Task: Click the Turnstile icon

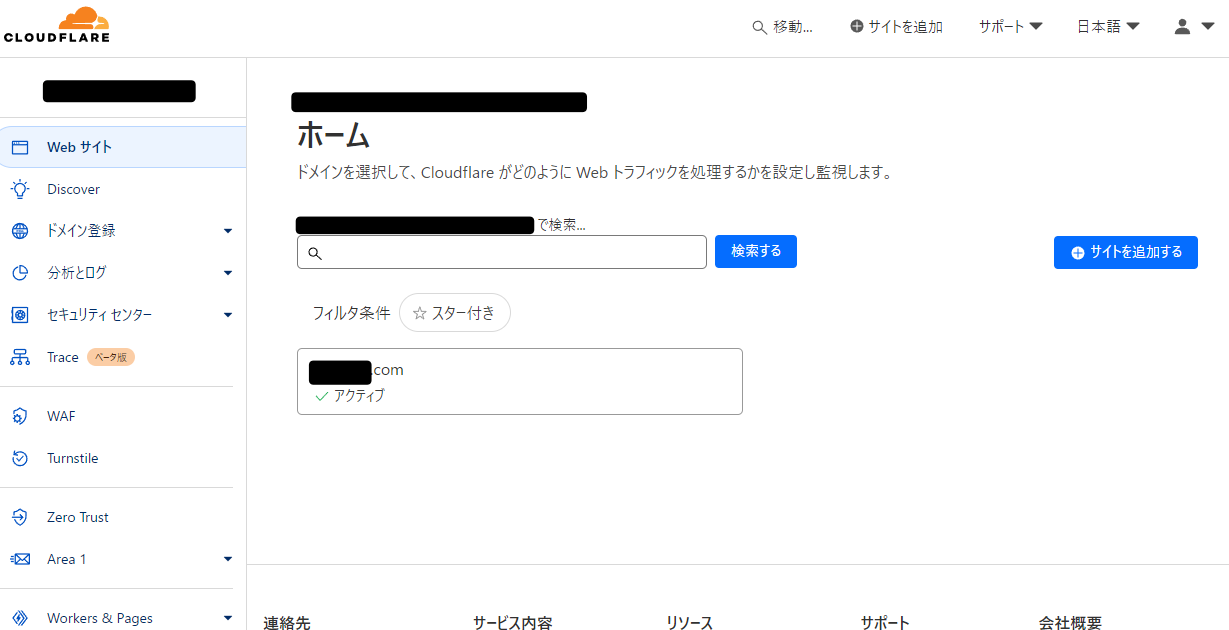Action: click(x=20, y=458)
